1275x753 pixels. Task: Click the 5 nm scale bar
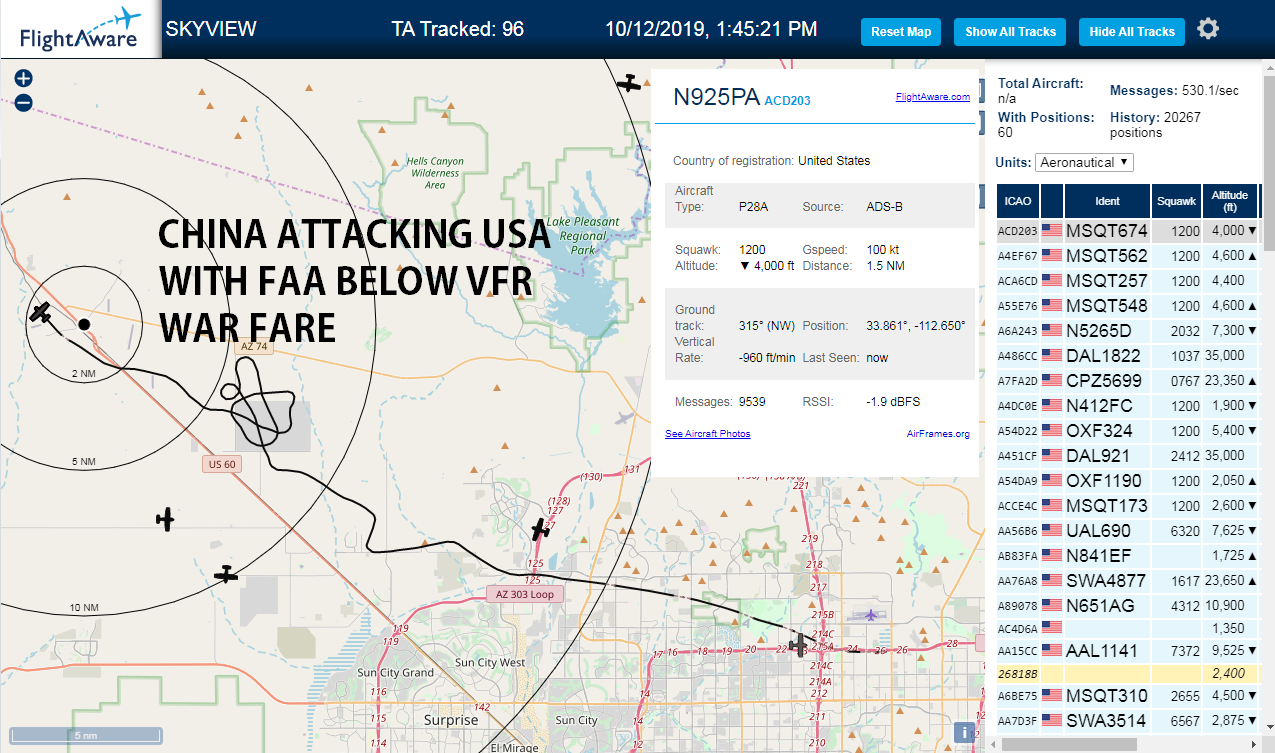(x=85, y=735)
